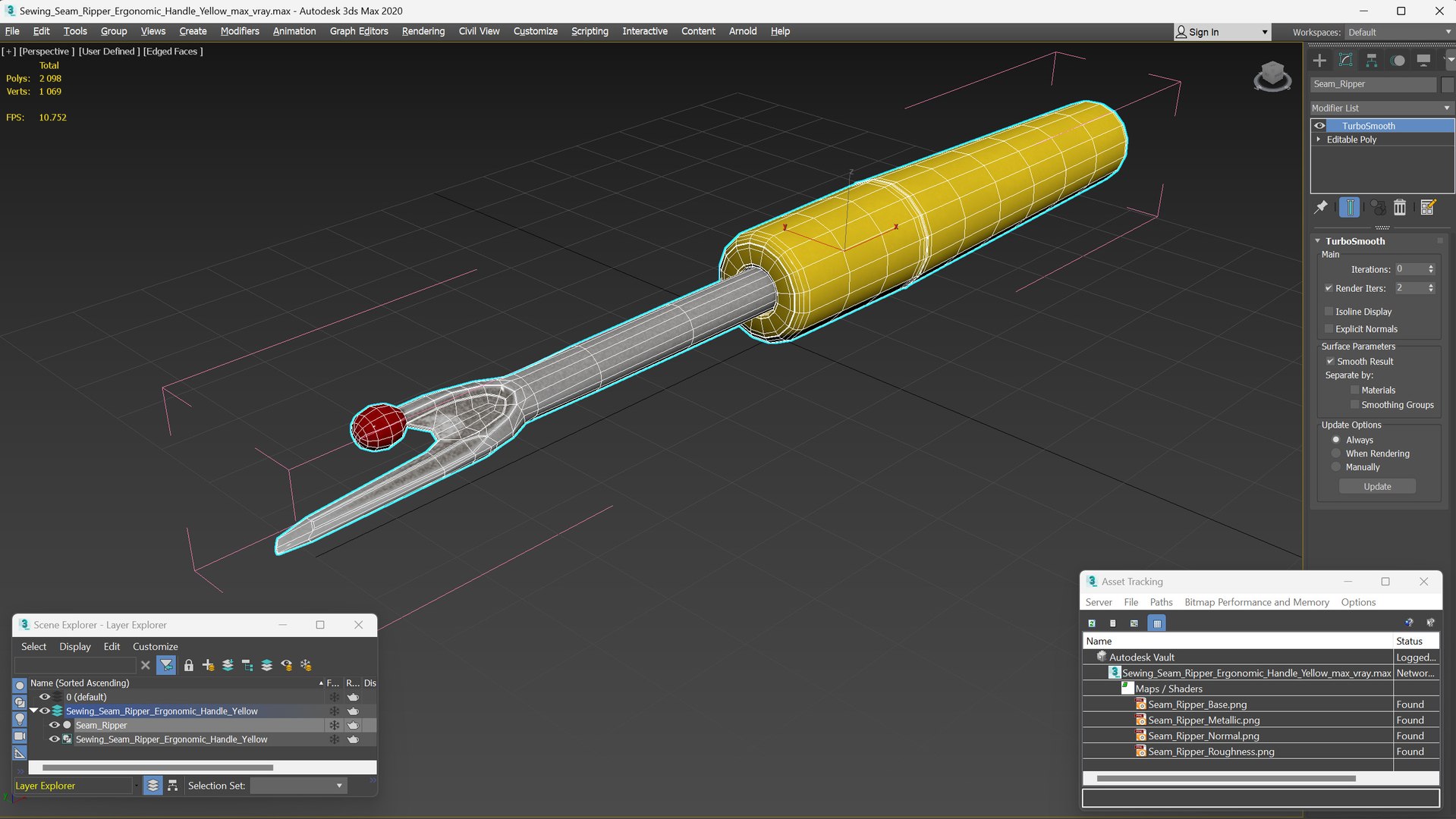Image resolution: width=1456 pixels, height=819 pixels.
Task: Click the Pin Stack icon
Action: pos(1321,207)
